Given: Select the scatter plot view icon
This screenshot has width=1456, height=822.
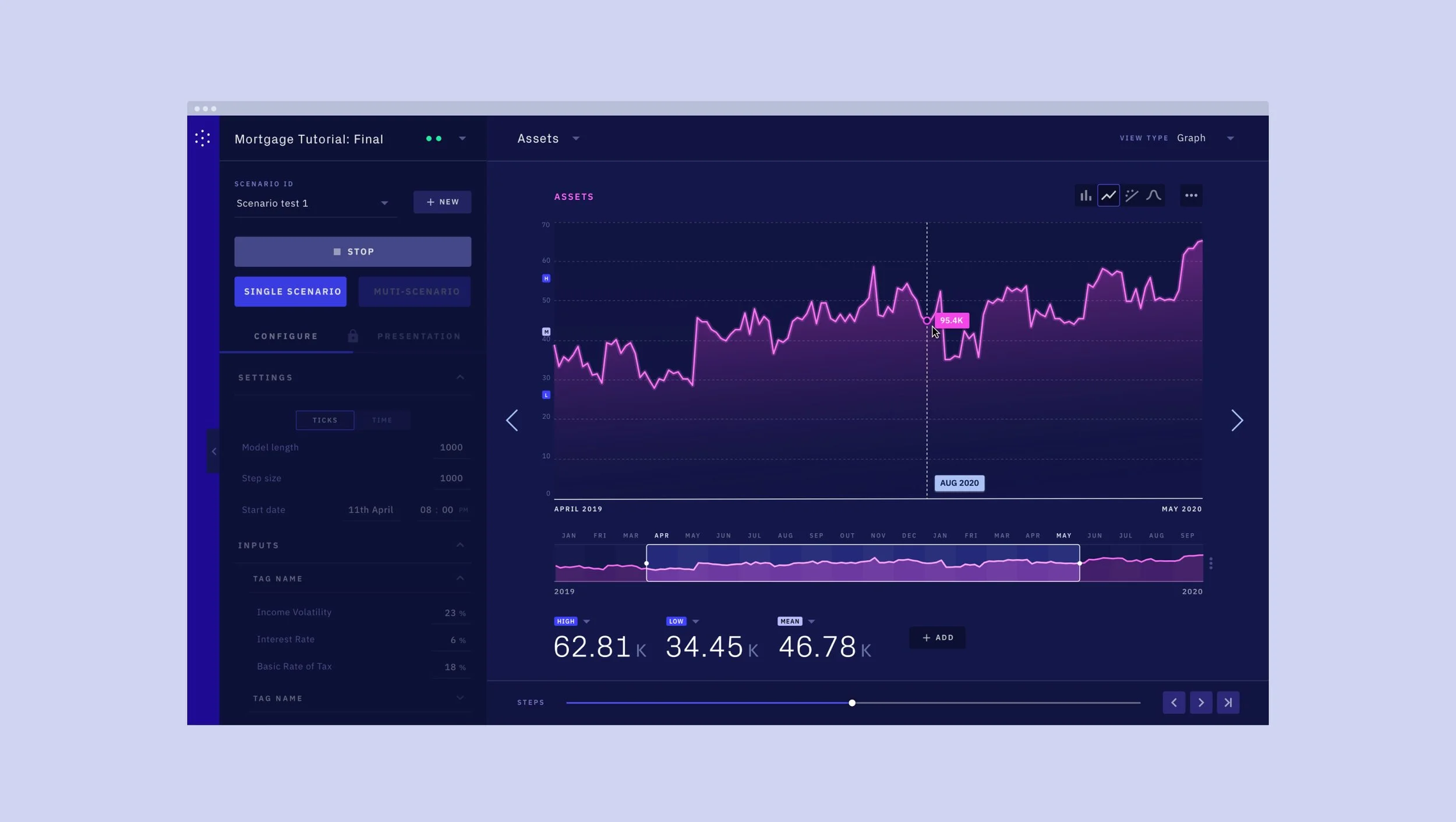Looking at the screenshot, I should 1132,196.
